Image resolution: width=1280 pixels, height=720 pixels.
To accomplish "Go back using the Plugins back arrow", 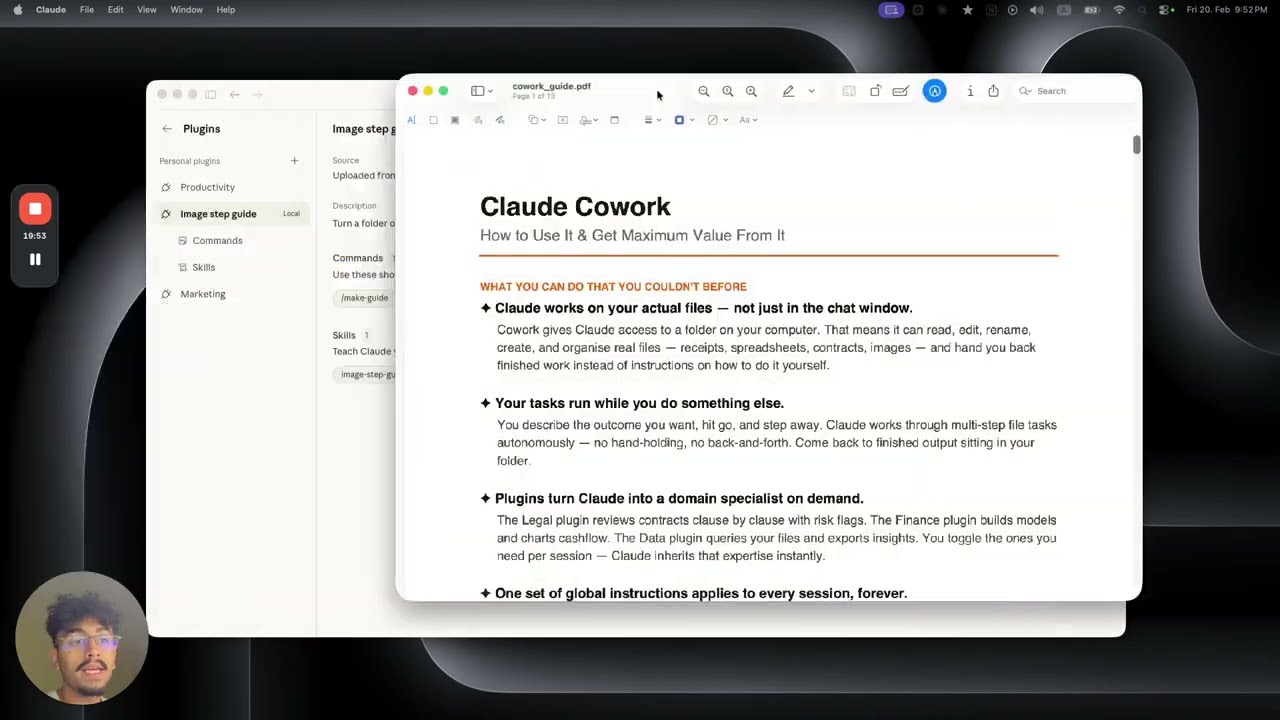I will pyautogui.click(x=167, y=129).
